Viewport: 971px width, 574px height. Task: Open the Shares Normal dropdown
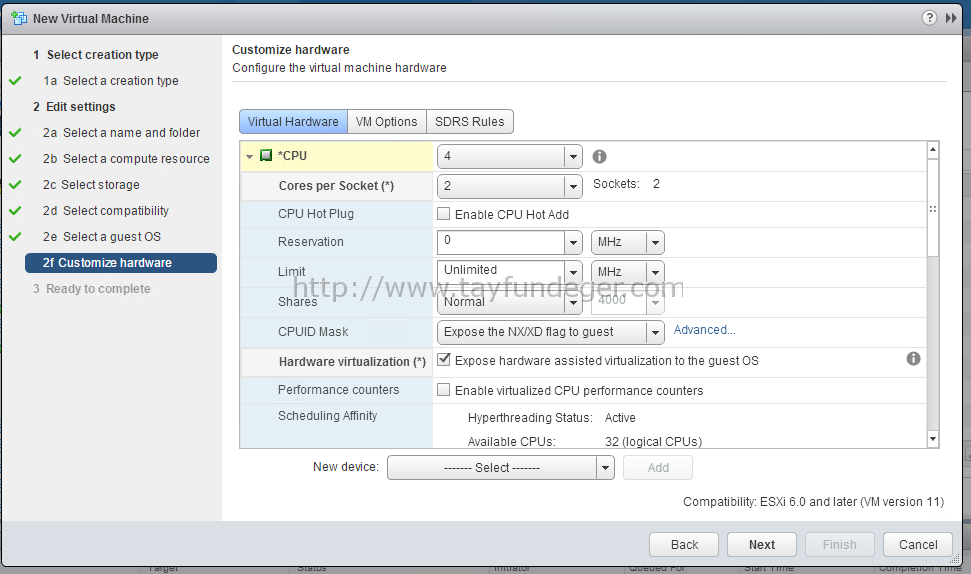(x=573, y=302)
